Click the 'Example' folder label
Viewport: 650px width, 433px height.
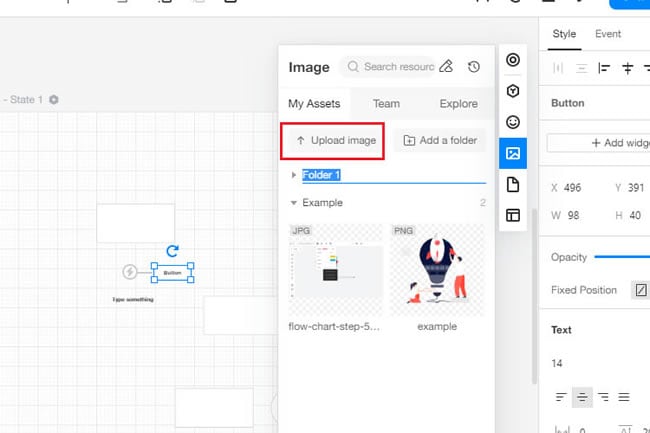[x=323, y=203]
